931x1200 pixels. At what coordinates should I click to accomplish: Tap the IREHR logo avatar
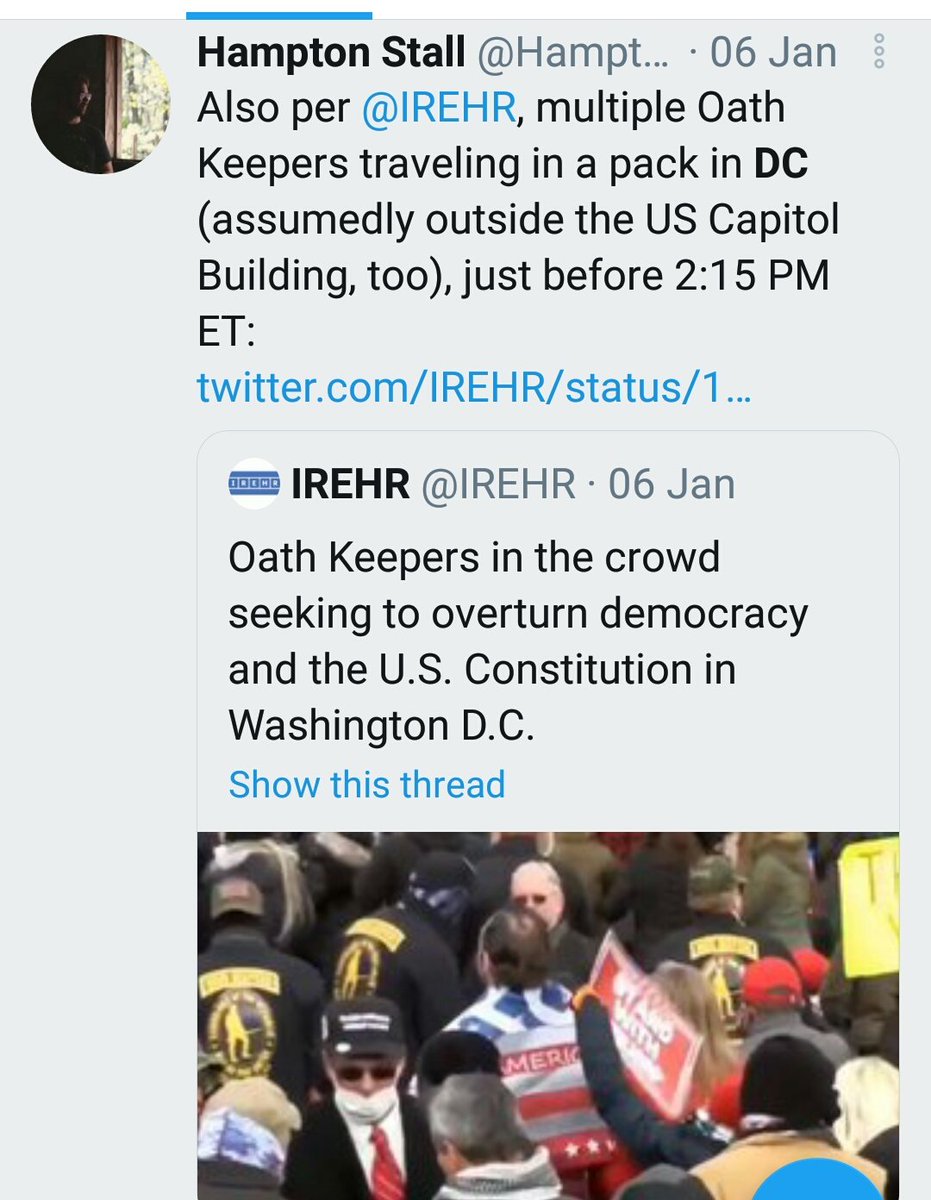coord(253,484)
